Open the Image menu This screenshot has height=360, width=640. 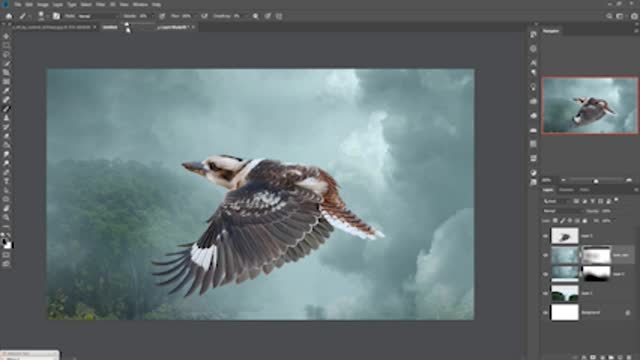click(x=42, y=4)
